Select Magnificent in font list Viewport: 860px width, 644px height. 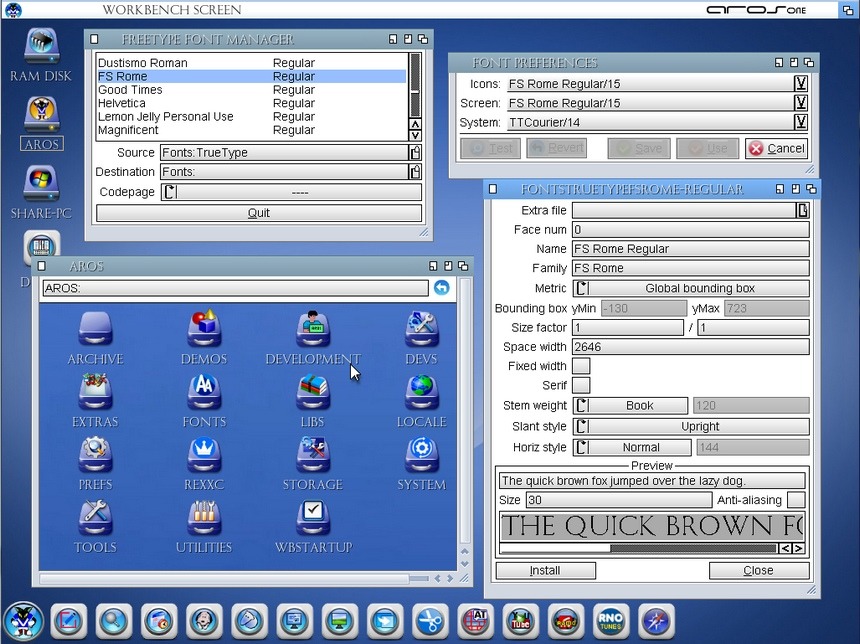pos(251,130)
